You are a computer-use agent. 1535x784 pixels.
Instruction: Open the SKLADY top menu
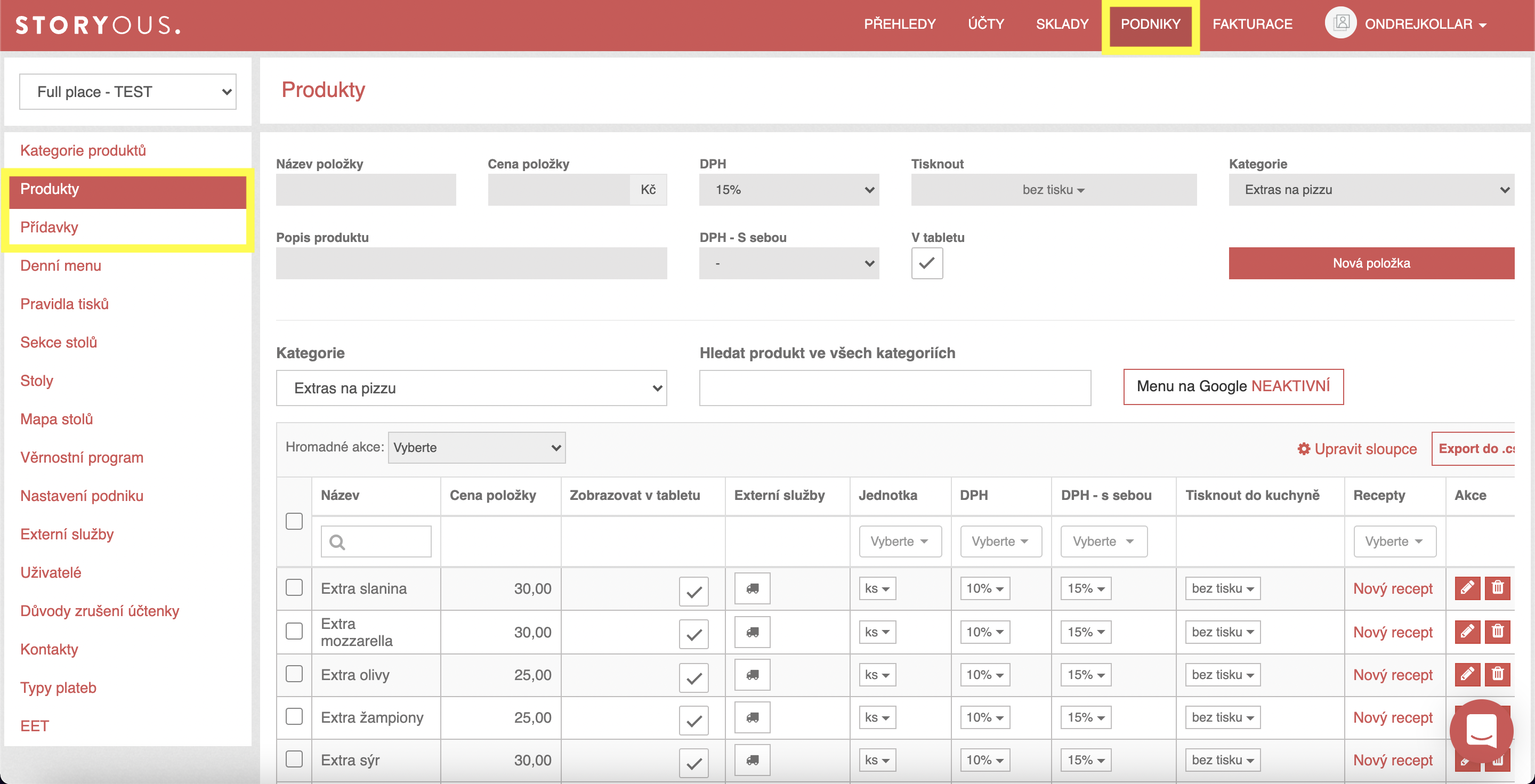[x=1062, y=25]
